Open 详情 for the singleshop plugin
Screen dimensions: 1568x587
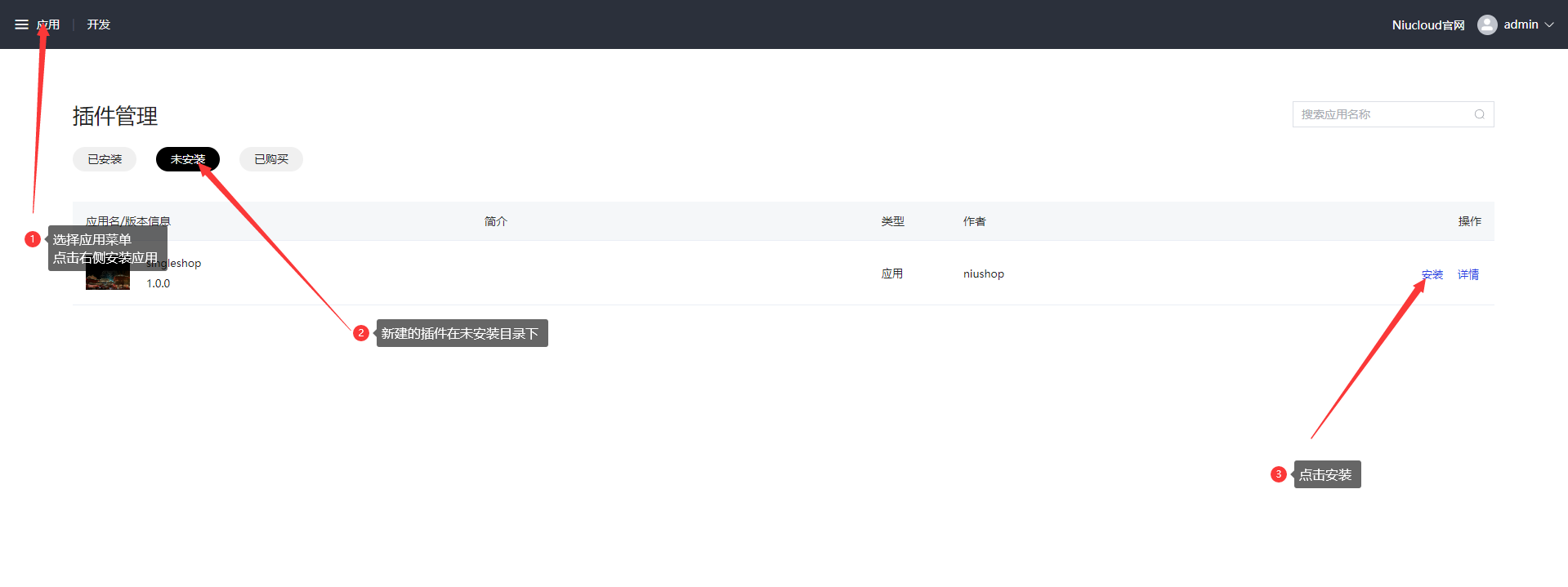(1468, 274)
